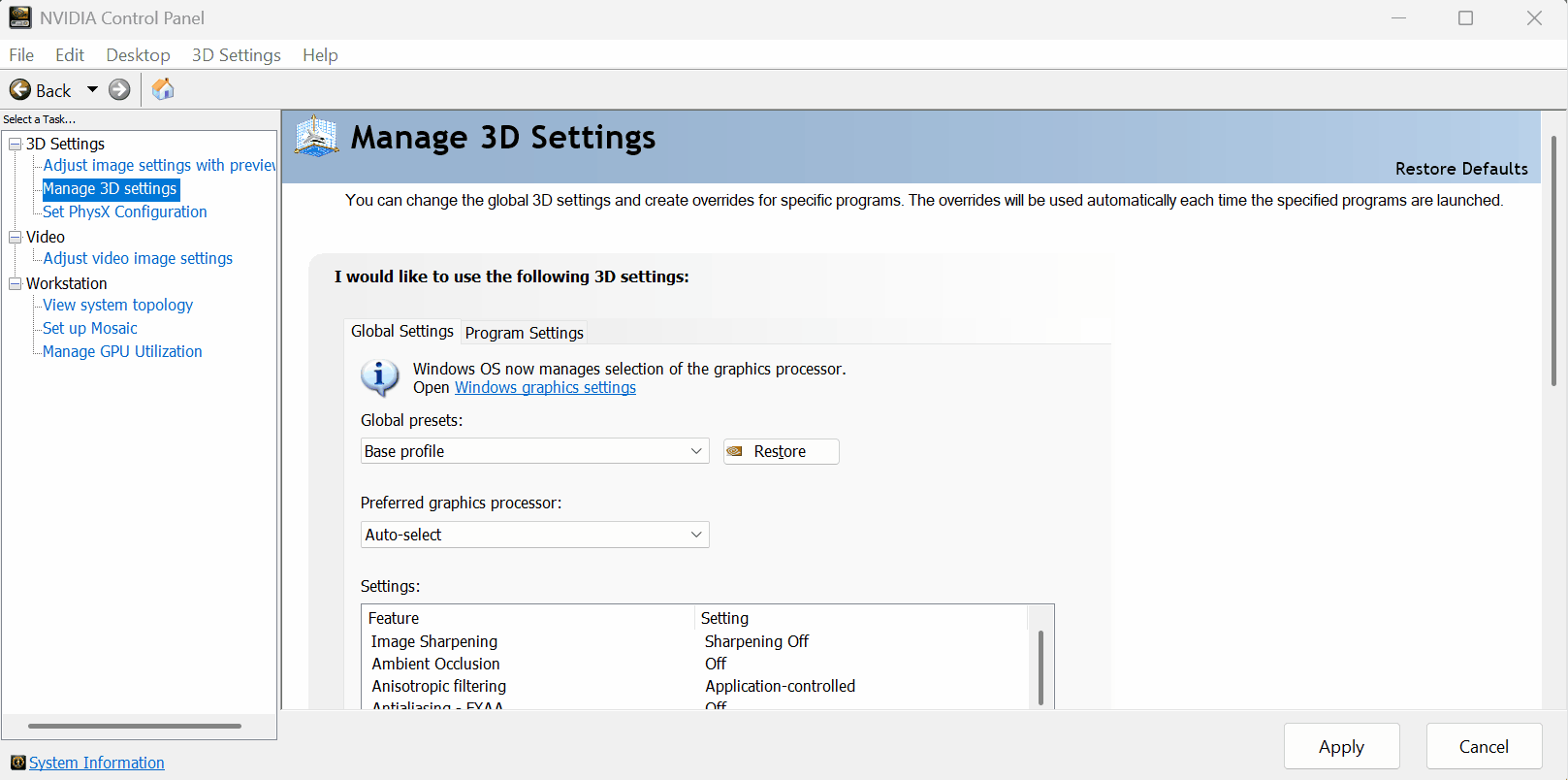This screenshot has width=1568, height=780.
Task: Click the Restore button next to presets
Action: coord(782,451)
